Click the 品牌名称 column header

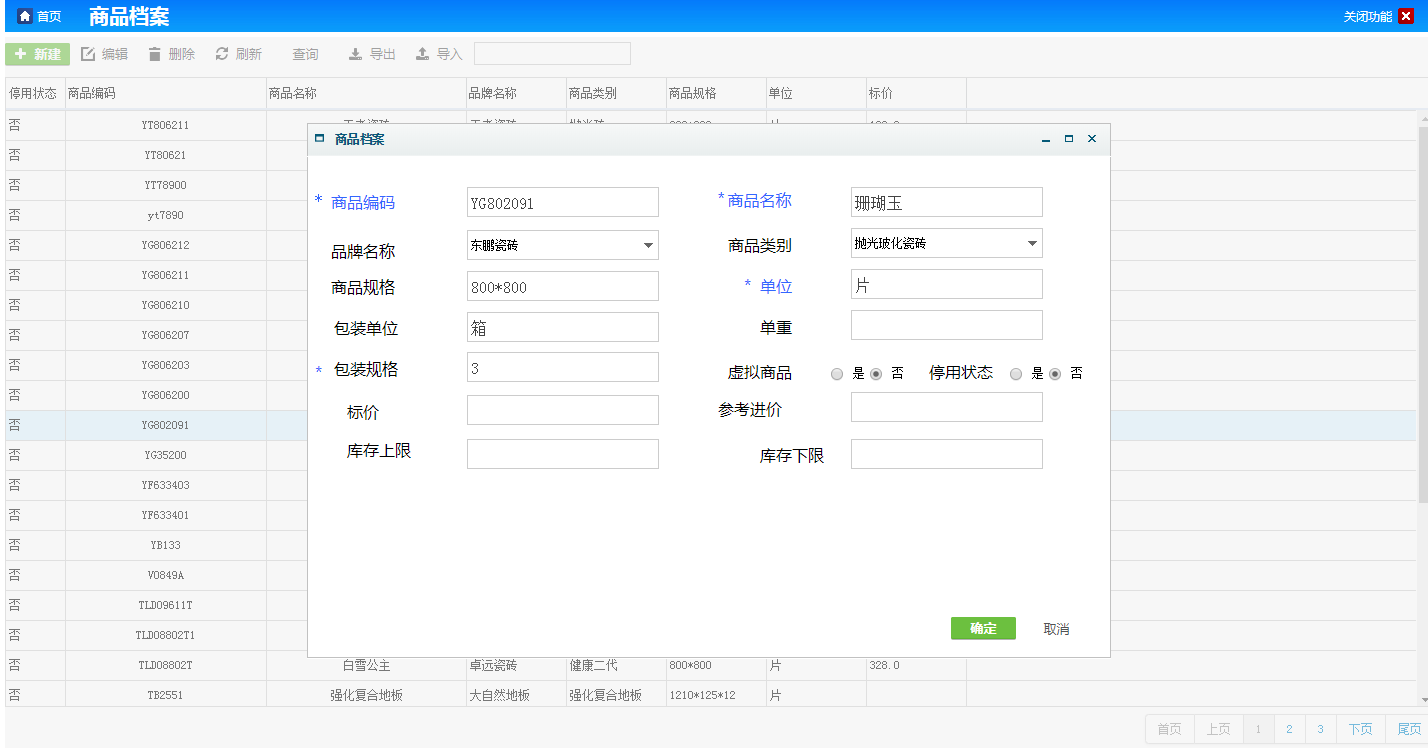point(516,93)
